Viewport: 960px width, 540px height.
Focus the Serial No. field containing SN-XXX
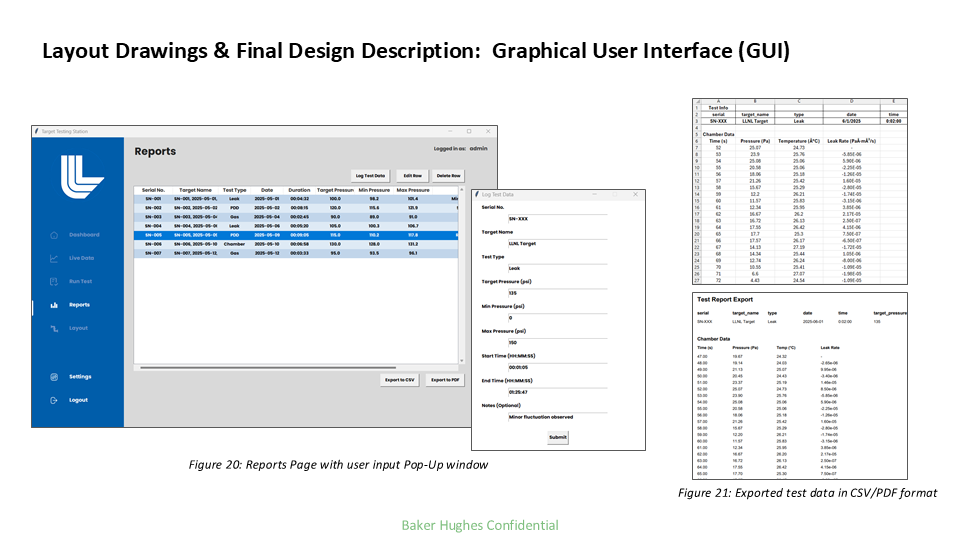coord(557,219)
